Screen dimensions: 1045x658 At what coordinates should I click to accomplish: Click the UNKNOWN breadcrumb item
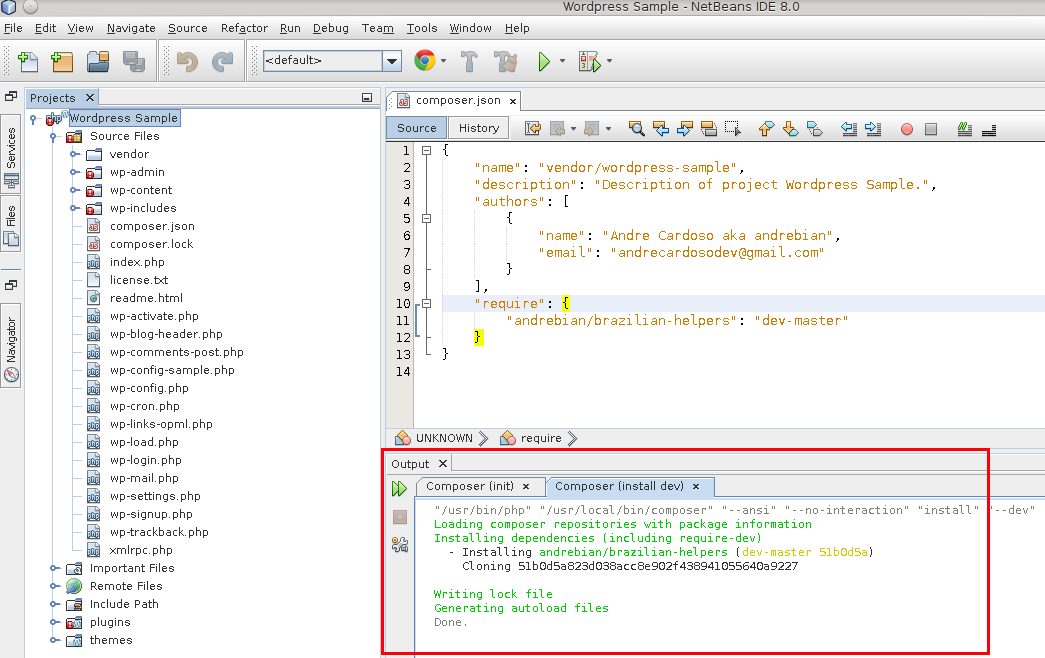pyautogui.click(x=444, y=438)
